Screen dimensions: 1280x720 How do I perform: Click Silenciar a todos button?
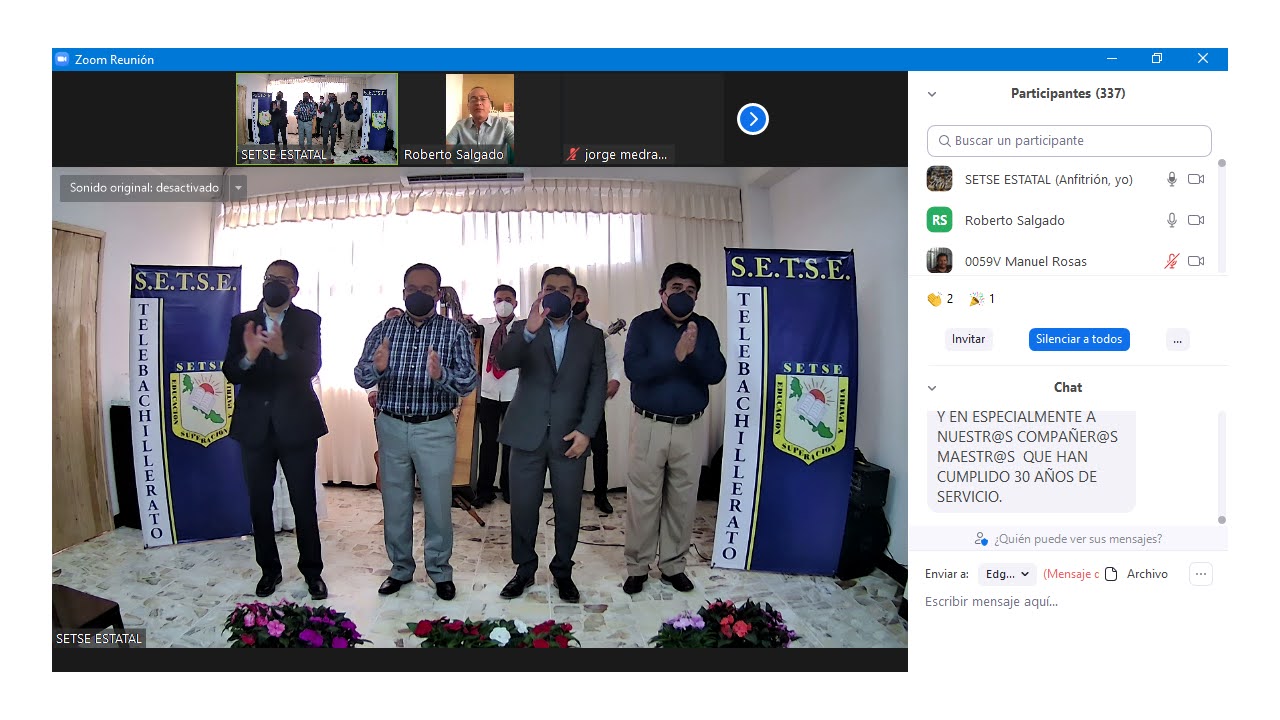click(x=1079, y=339)
